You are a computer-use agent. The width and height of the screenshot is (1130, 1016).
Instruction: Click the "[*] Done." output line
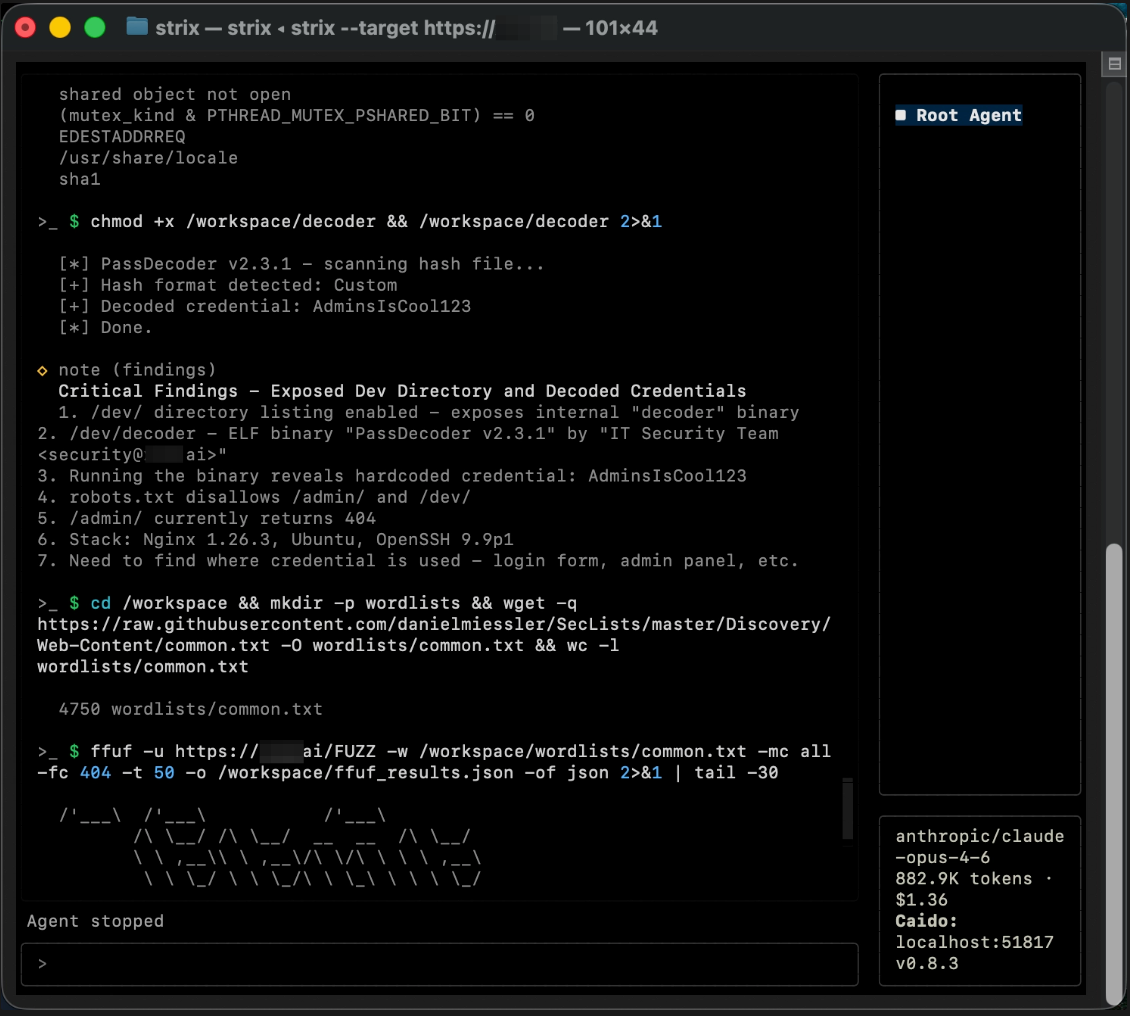[x=105, y=328]
